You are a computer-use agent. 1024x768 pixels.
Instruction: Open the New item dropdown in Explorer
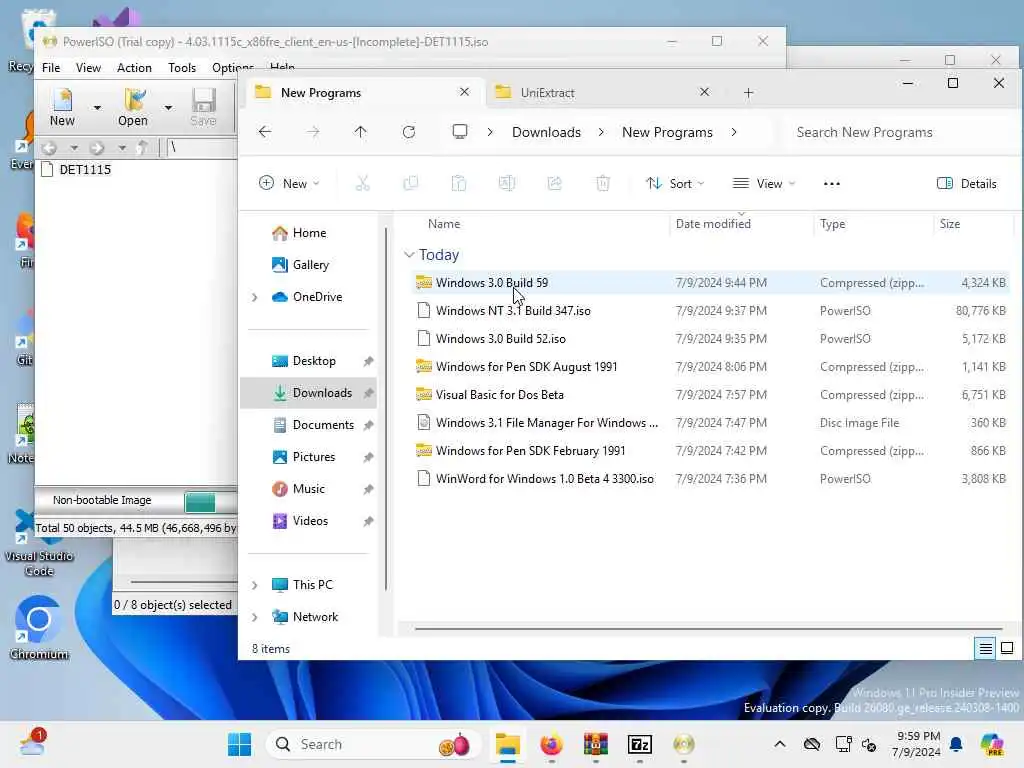click(289, 184)
